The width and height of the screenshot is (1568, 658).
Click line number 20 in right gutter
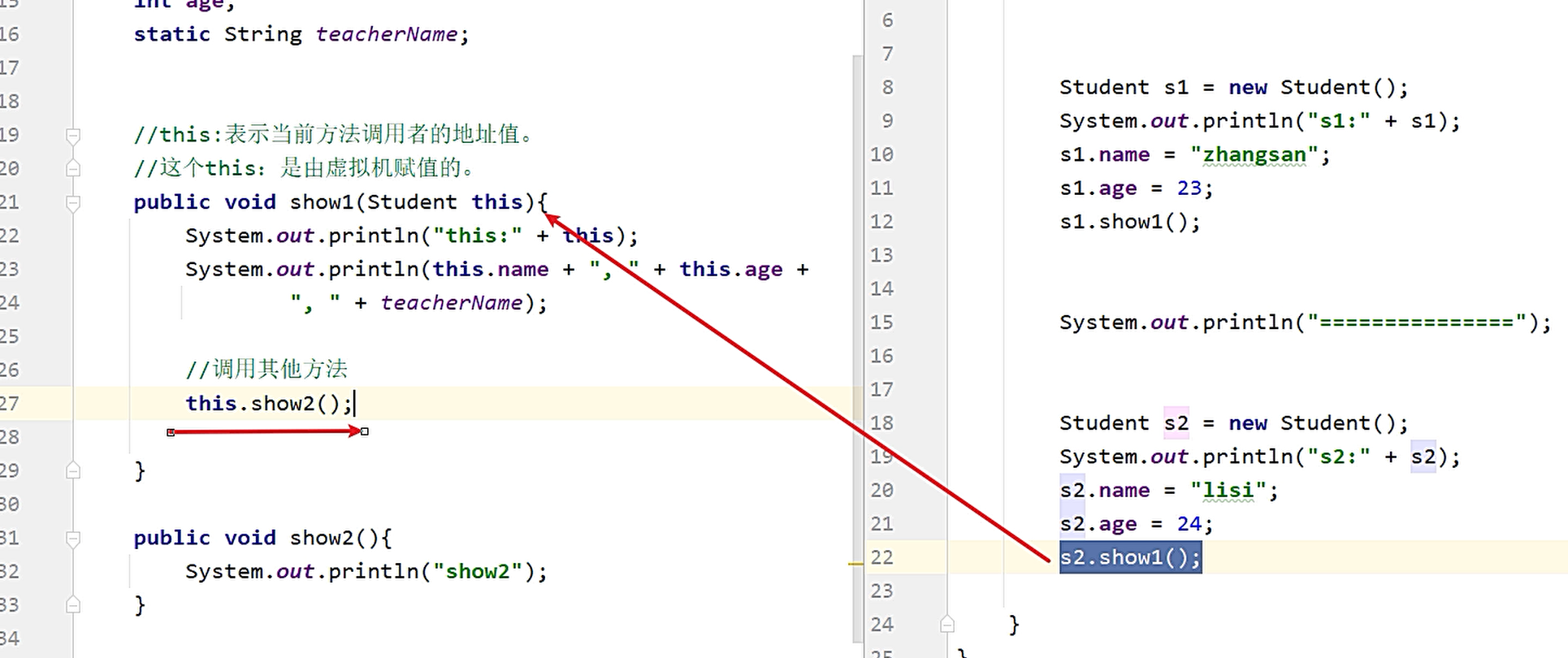tap(881, 491)
